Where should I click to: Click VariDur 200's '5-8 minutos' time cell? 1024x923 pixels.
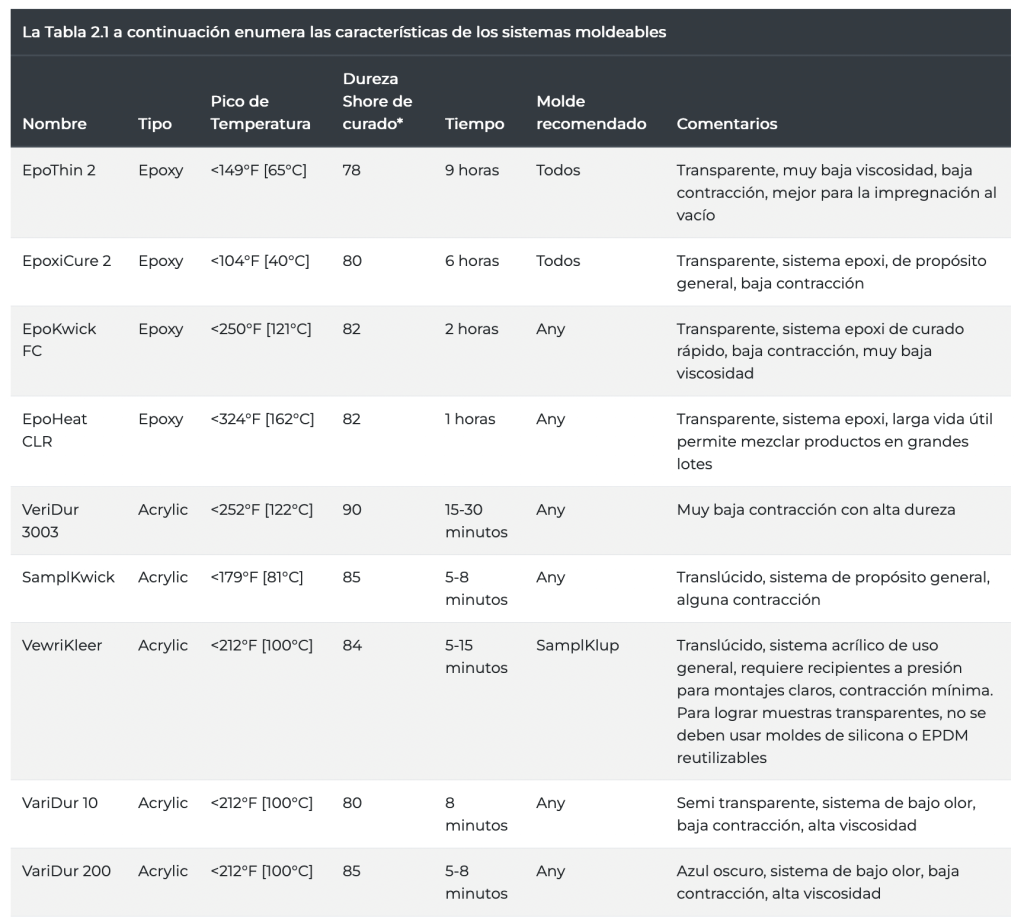pyautogui.click(x=476, y=882)
